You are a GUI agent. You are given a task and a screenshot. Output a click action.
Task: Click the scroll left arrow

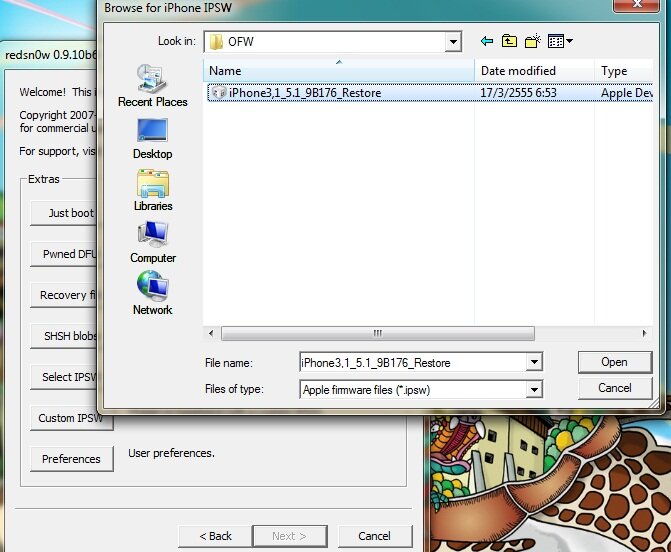coord(211,333)
